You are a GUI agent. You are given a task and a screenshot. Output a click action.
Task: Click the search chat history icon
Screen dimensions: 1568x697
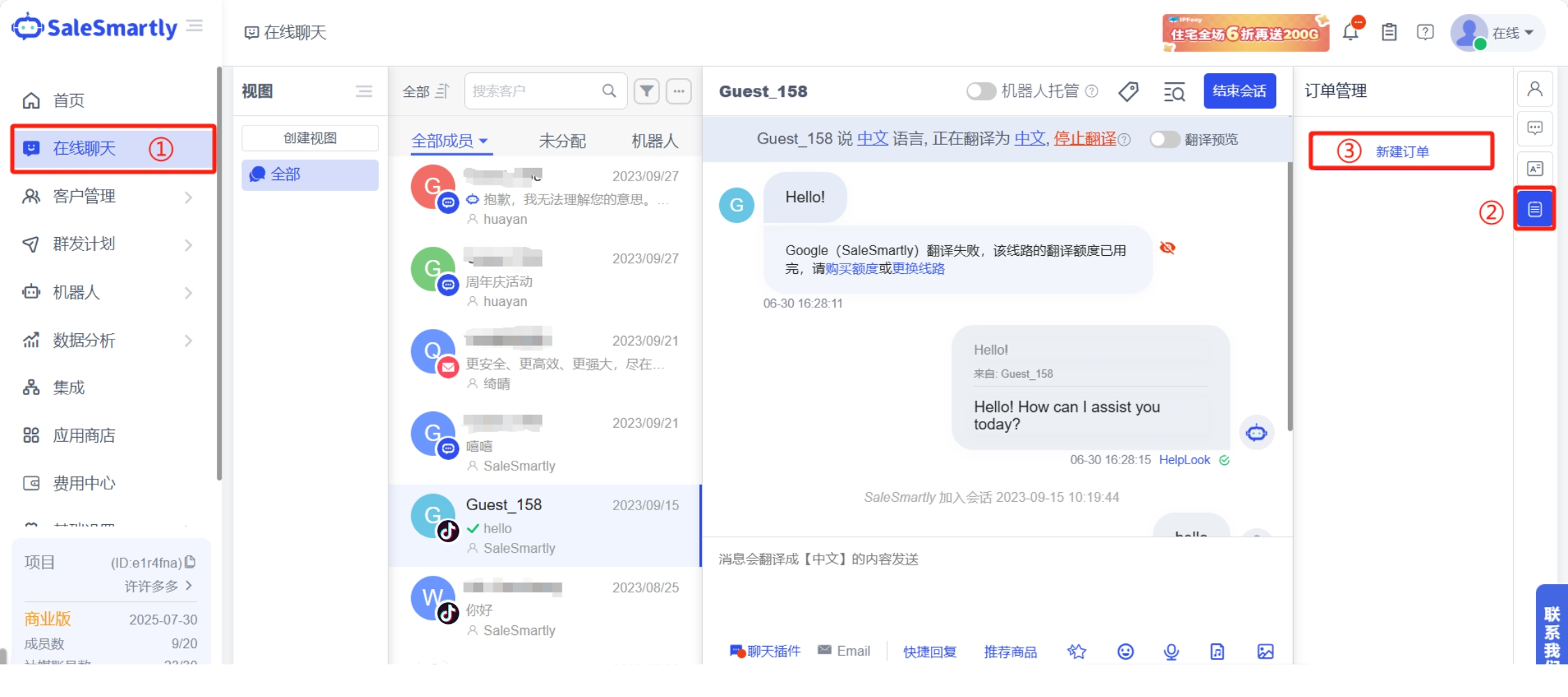point(1174,91)
